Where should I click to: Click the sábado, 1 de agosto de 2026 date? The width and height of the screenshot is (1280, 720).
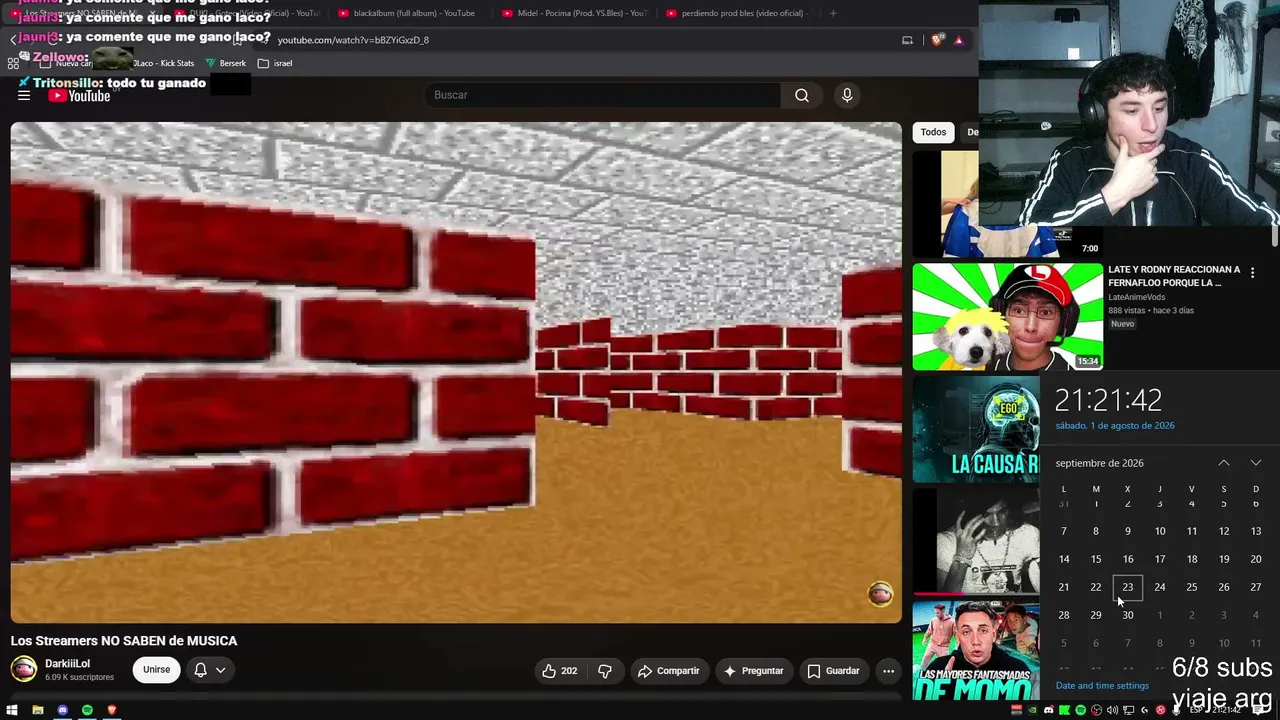click(1115, 426)
